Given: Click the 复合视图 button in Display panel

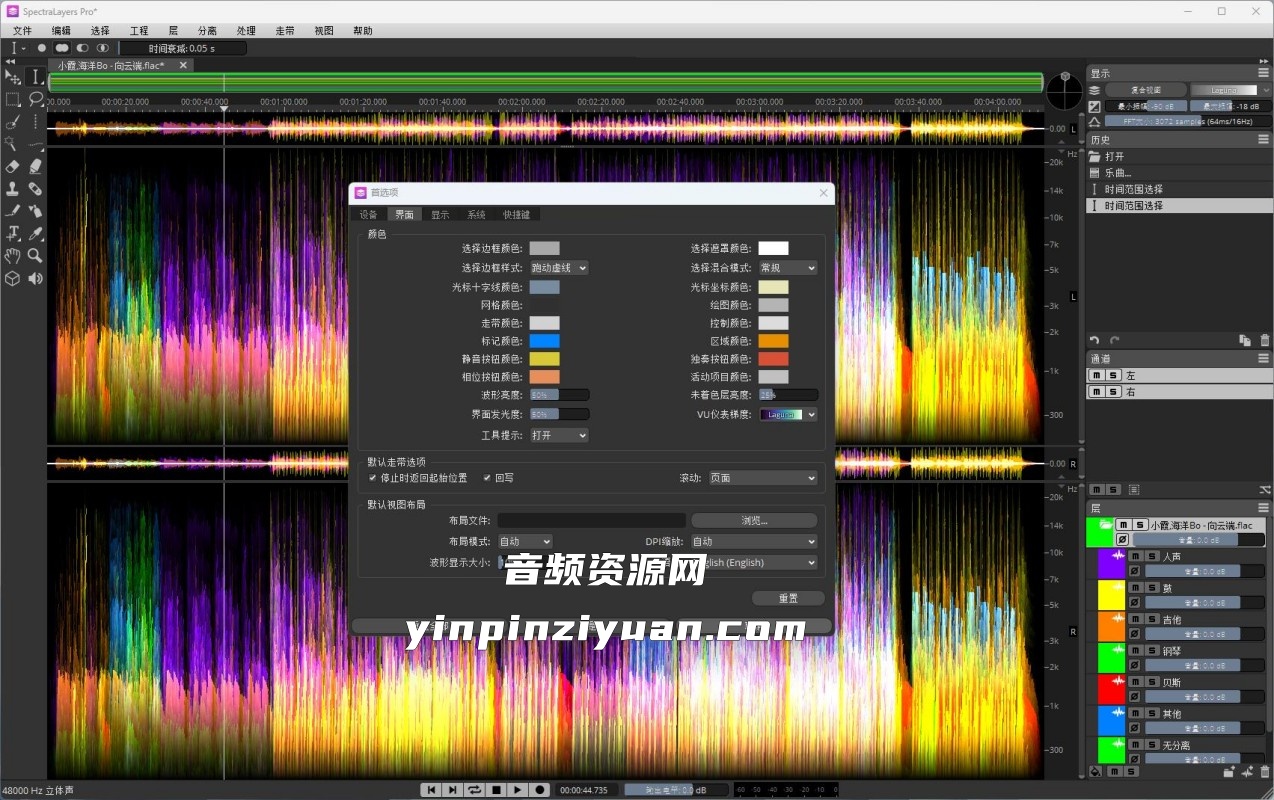Looking at the screenshot, I should pyautogui.click(x=1146, y=90).
